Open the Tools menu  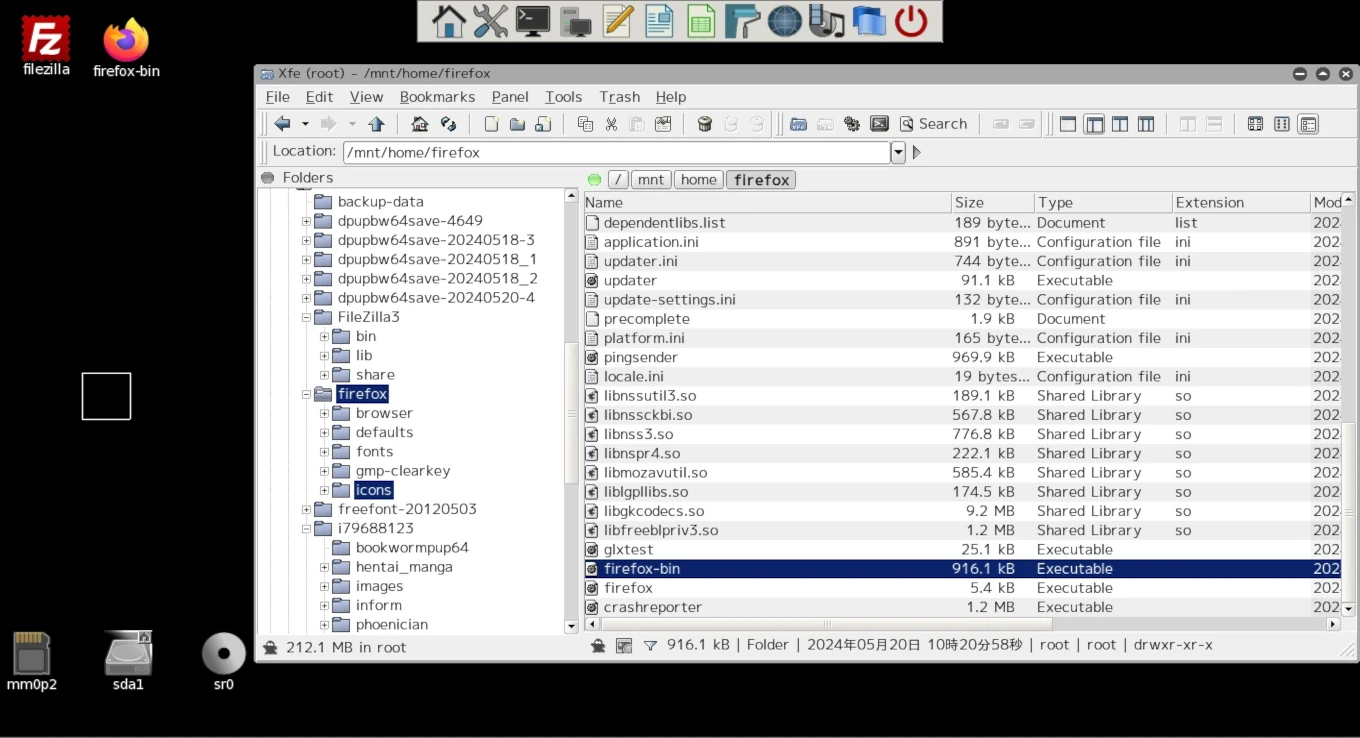click(563, 97)
